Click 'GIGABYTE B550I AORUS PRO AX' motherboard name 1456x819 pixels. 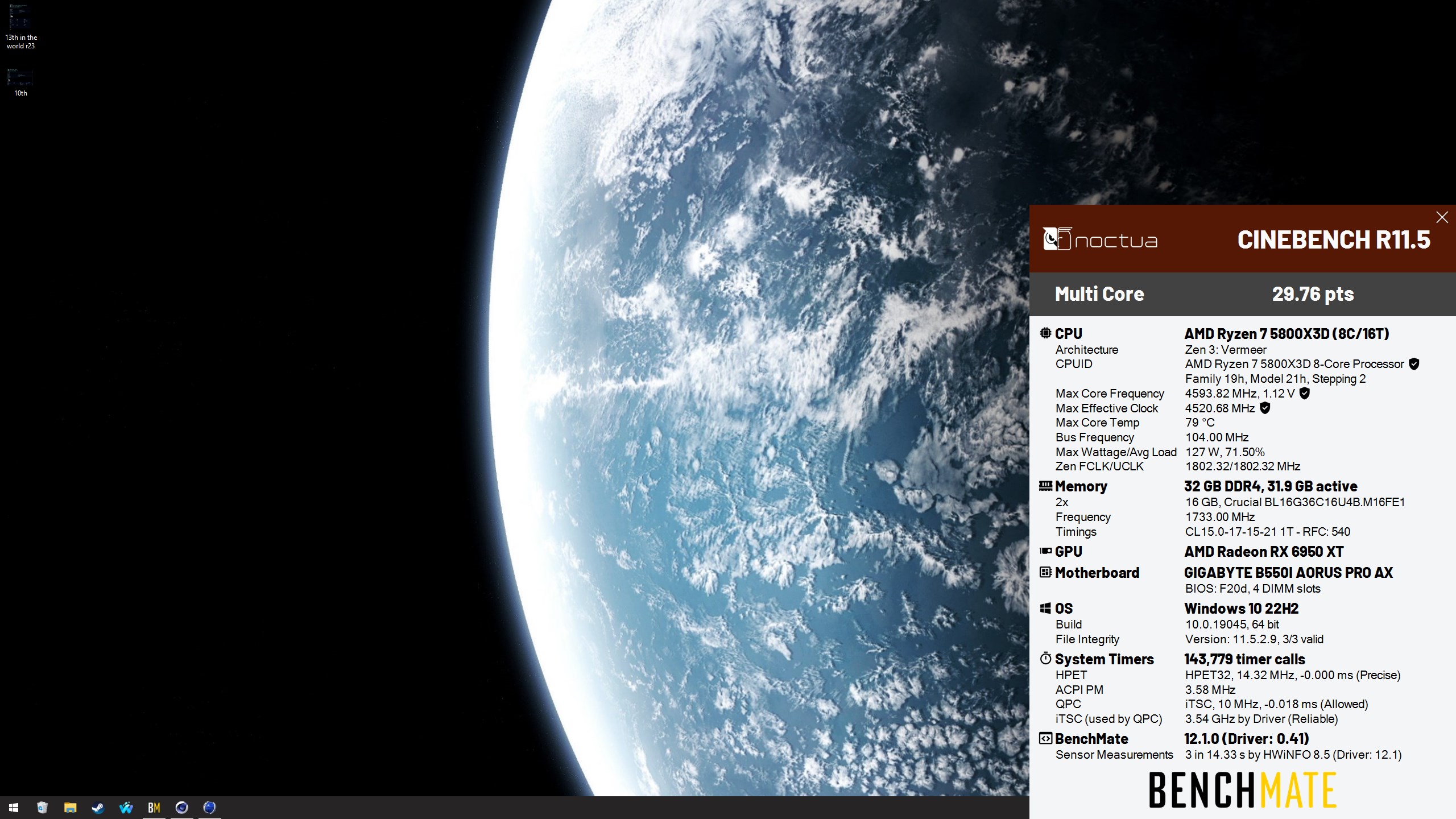coord(1288,573)
